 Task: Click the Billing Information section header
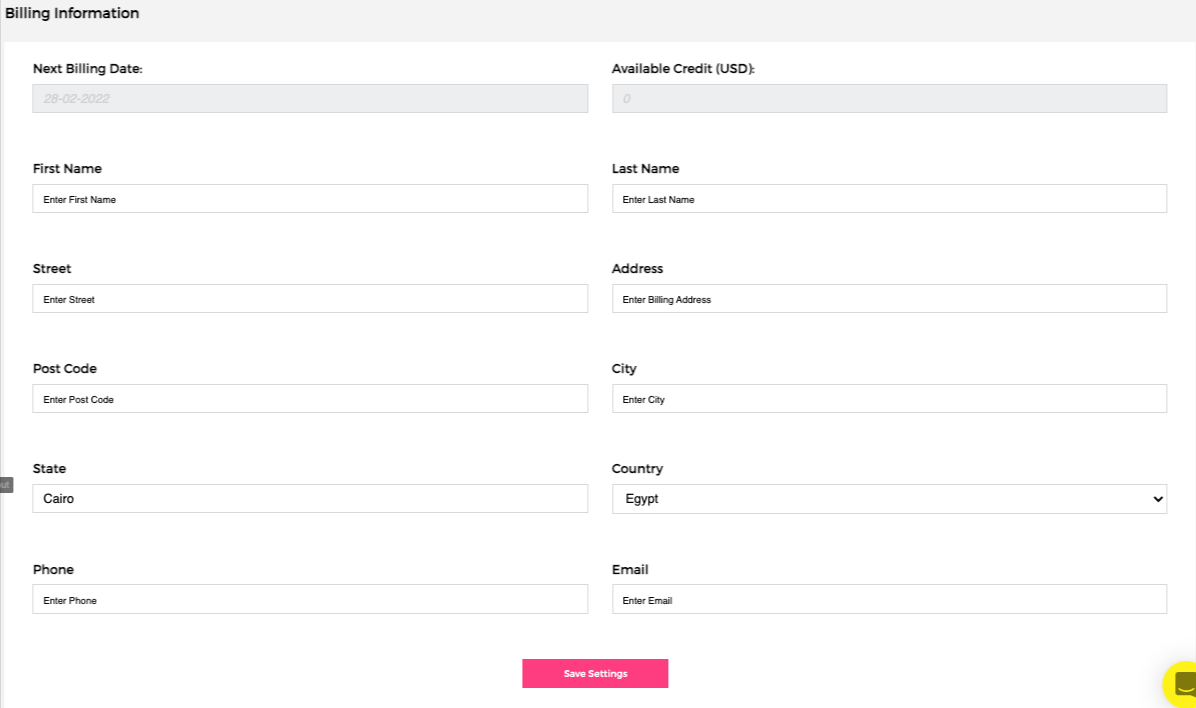pos(72,14)
